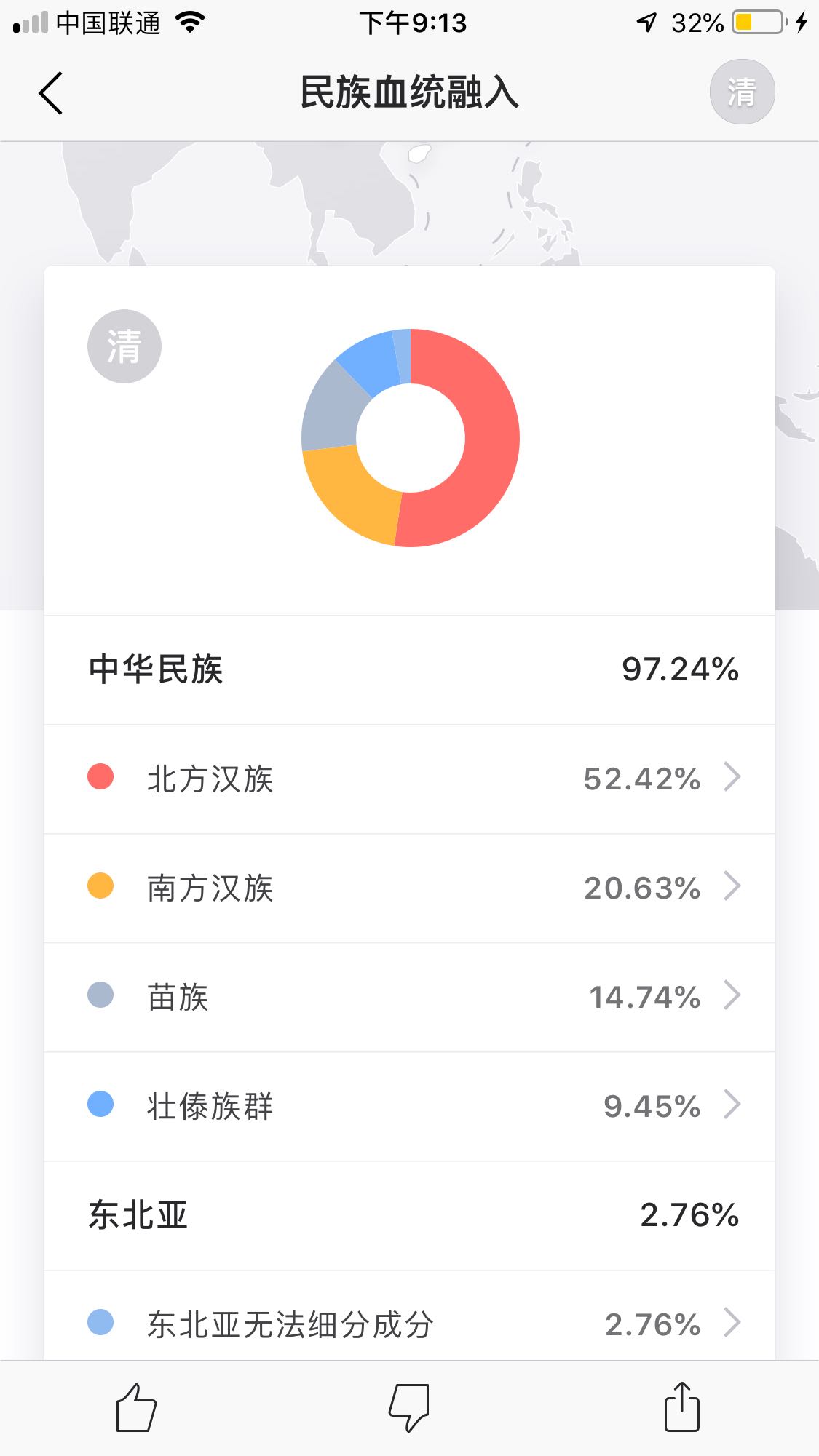
Task: Tap the 清 badge beside the donut chart
Action: coord(124,346)
